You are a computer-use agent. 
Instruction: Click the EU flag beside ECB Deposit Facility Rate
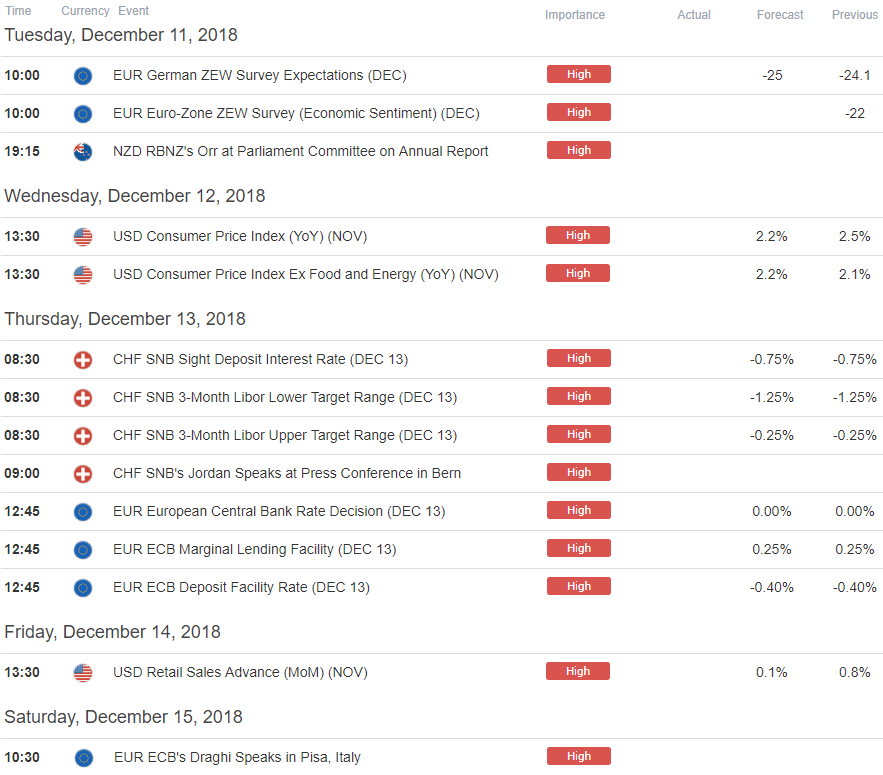(x=83, y=588)
